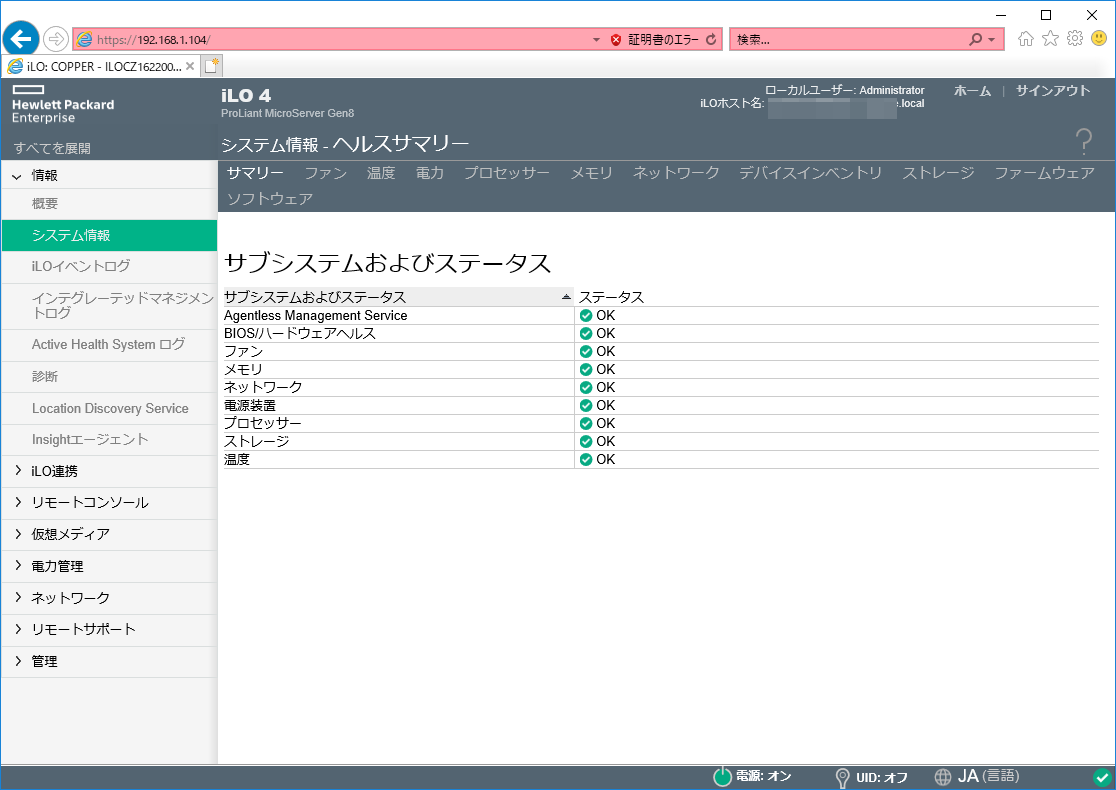Click the OK status icon for ファン
Viewport: 1116px width, 790px height.
coord(586,352)
